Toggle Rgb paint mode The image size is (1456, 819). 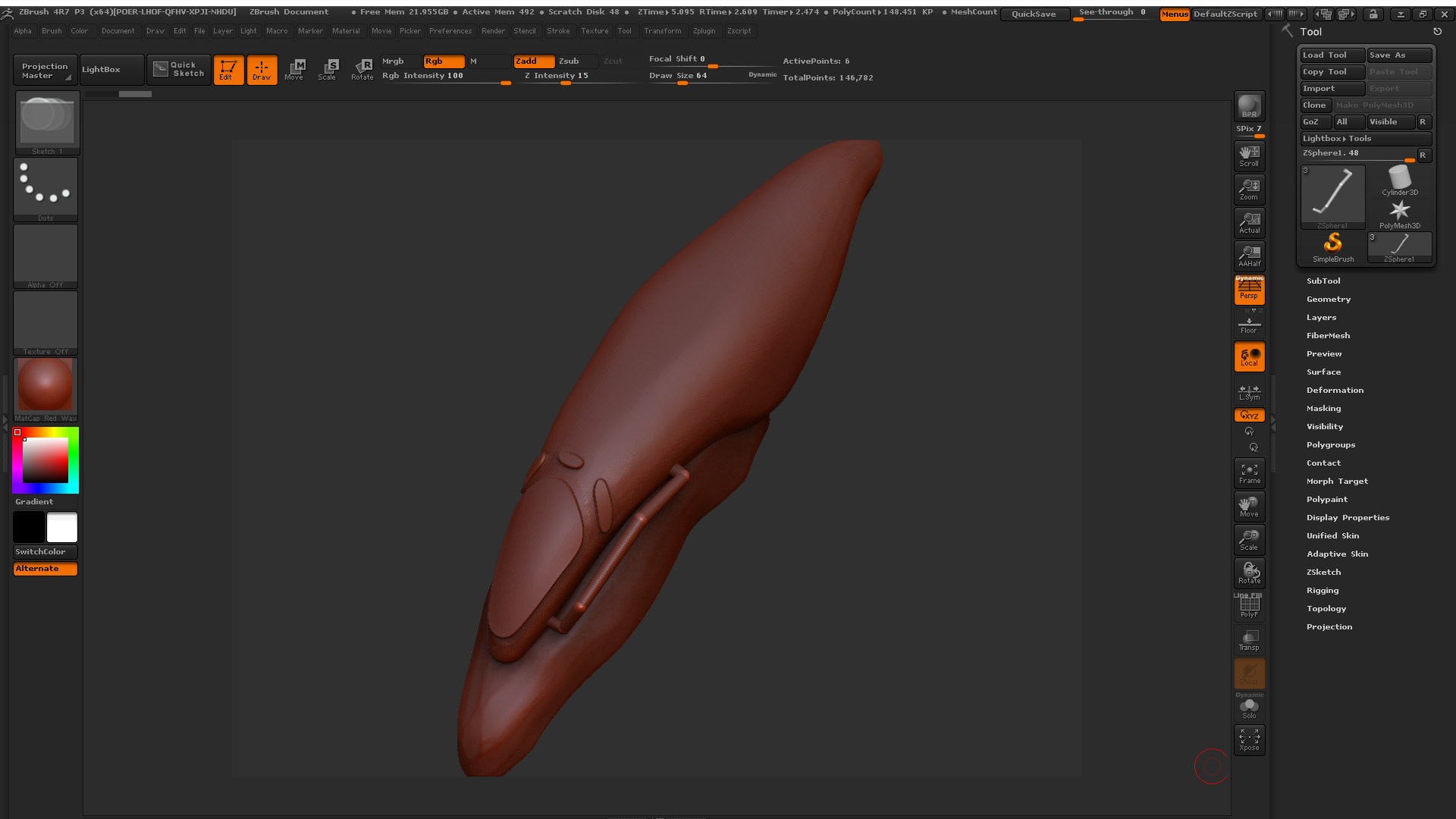coord(444,61)
